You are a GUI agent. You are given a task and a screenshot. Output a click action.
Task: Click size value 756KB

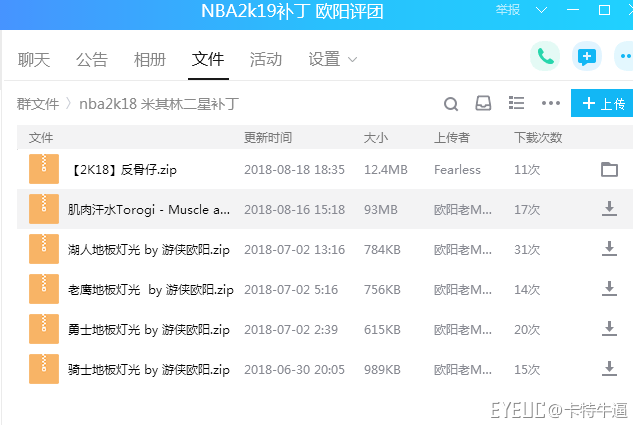tap(382, 289)
